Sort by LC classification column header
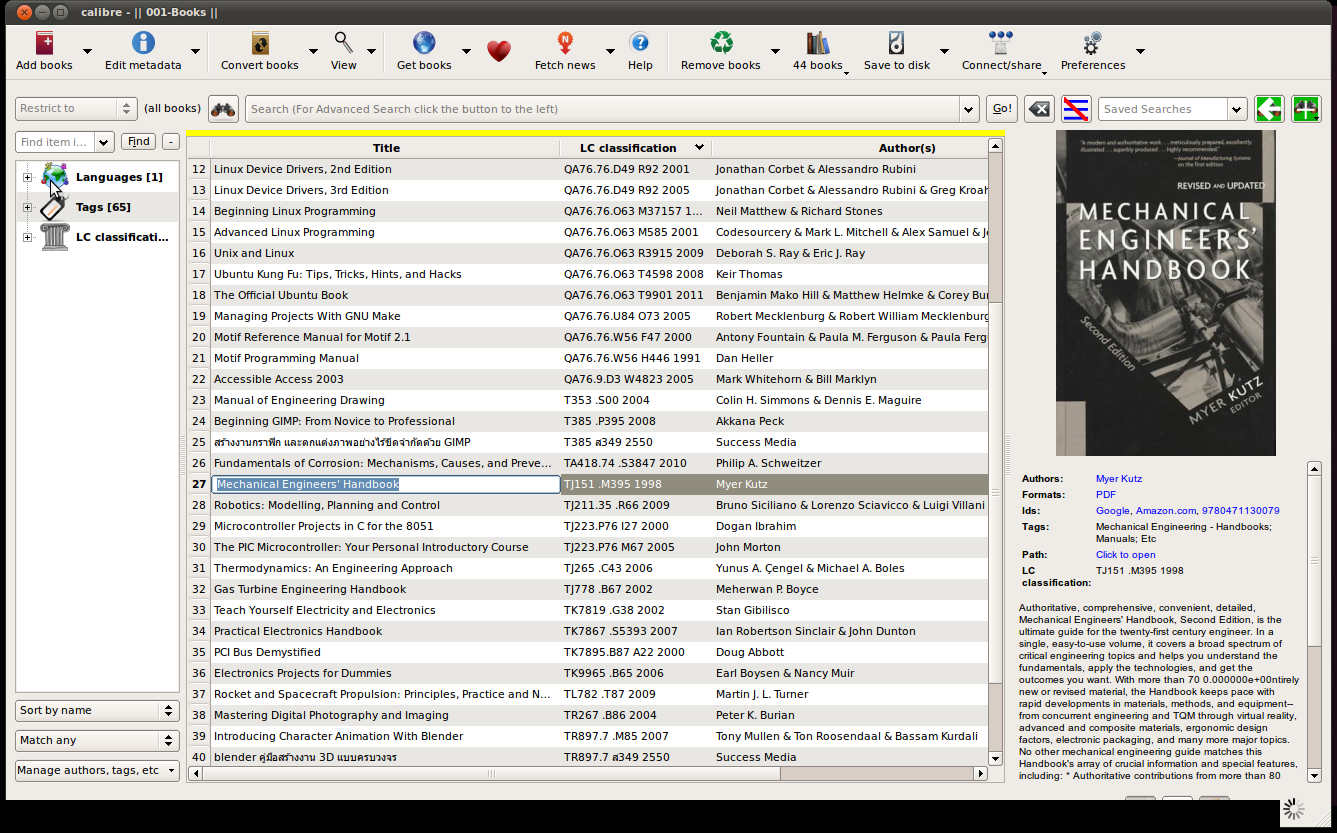 (x=635, y=148)
